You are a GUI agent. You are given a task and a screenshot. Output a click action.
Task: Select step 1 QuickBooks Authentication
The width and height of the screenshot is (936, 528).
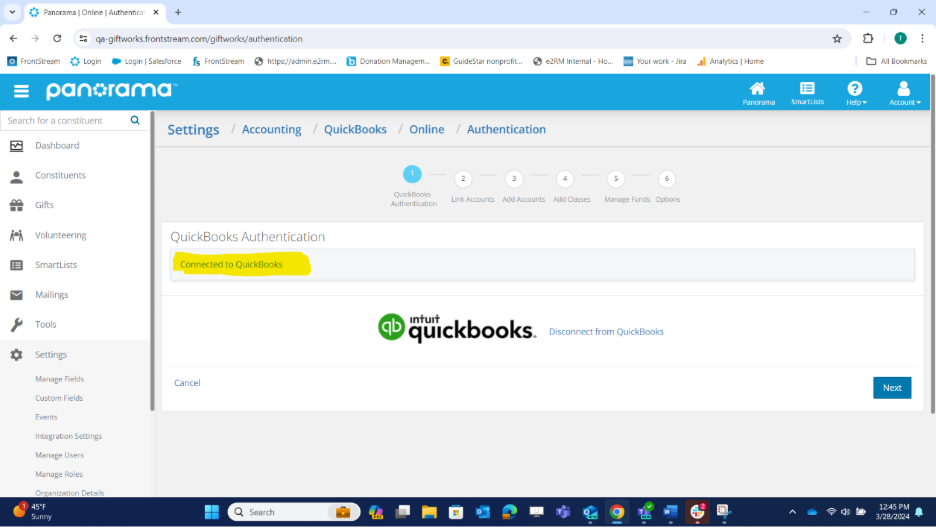tap(412, 174)
